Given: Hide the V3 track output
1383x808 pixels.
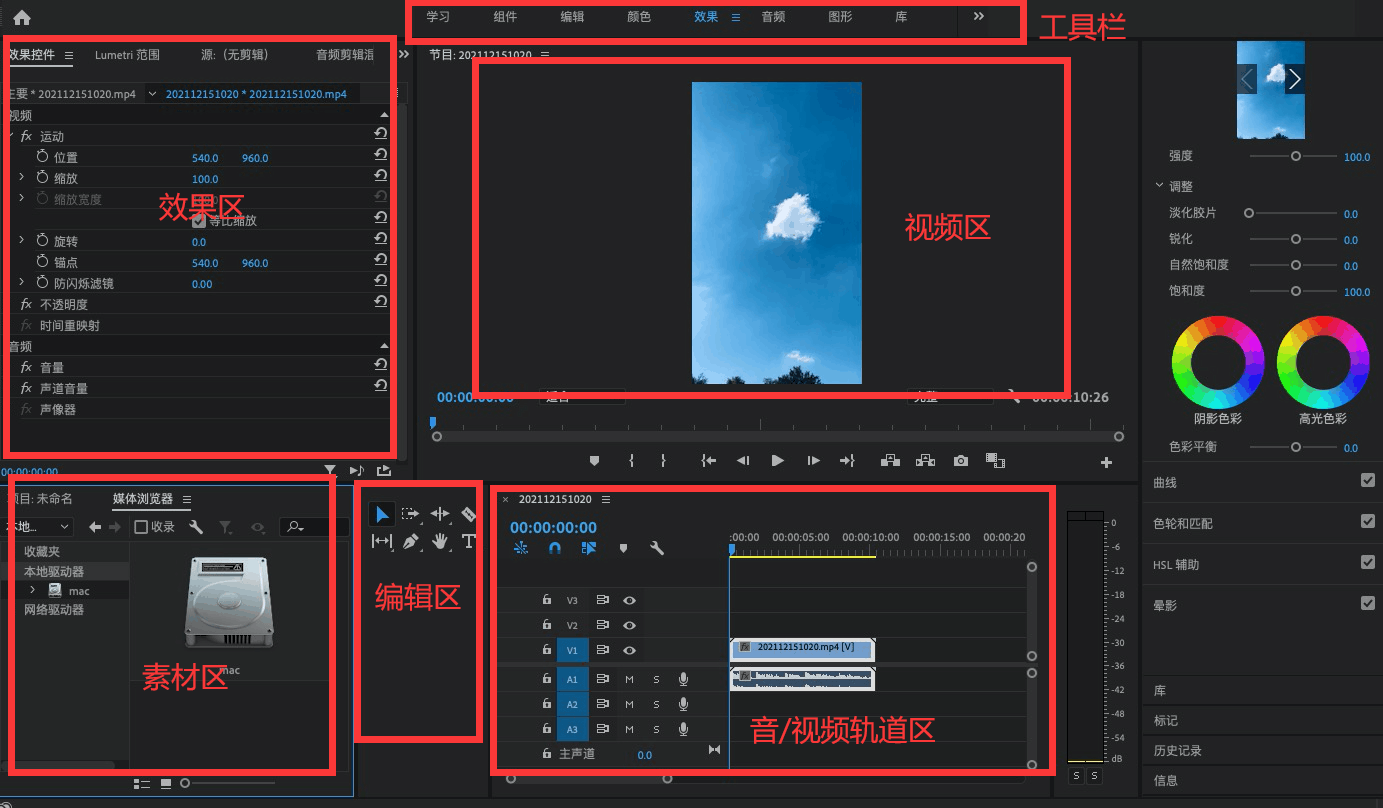Looking at the screenshot, I should pyautogui.click(x=630, y=600).
